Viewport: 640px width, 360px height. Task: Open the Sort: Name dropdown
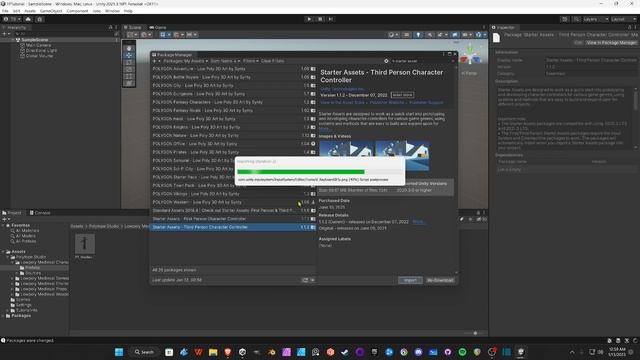225,61
